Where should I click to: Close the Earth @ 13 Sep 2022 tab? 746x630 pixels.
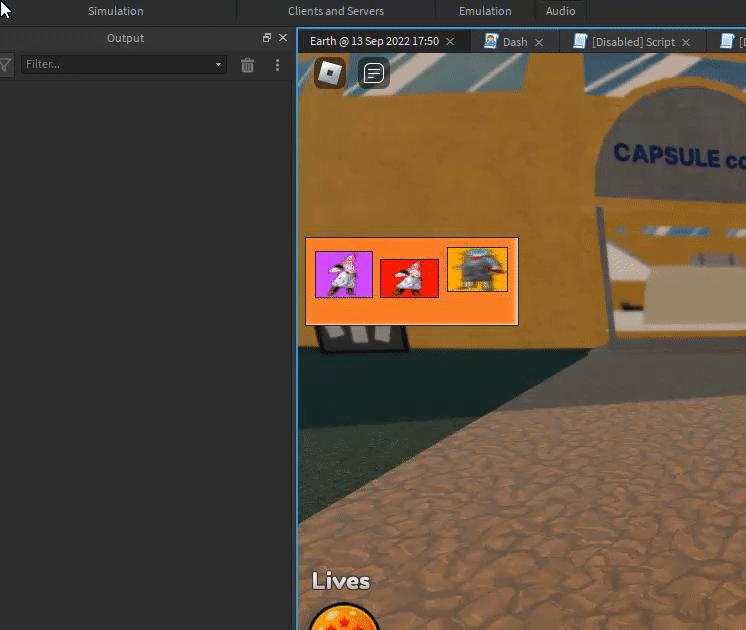pyautogui.click(x=450, y=42)
